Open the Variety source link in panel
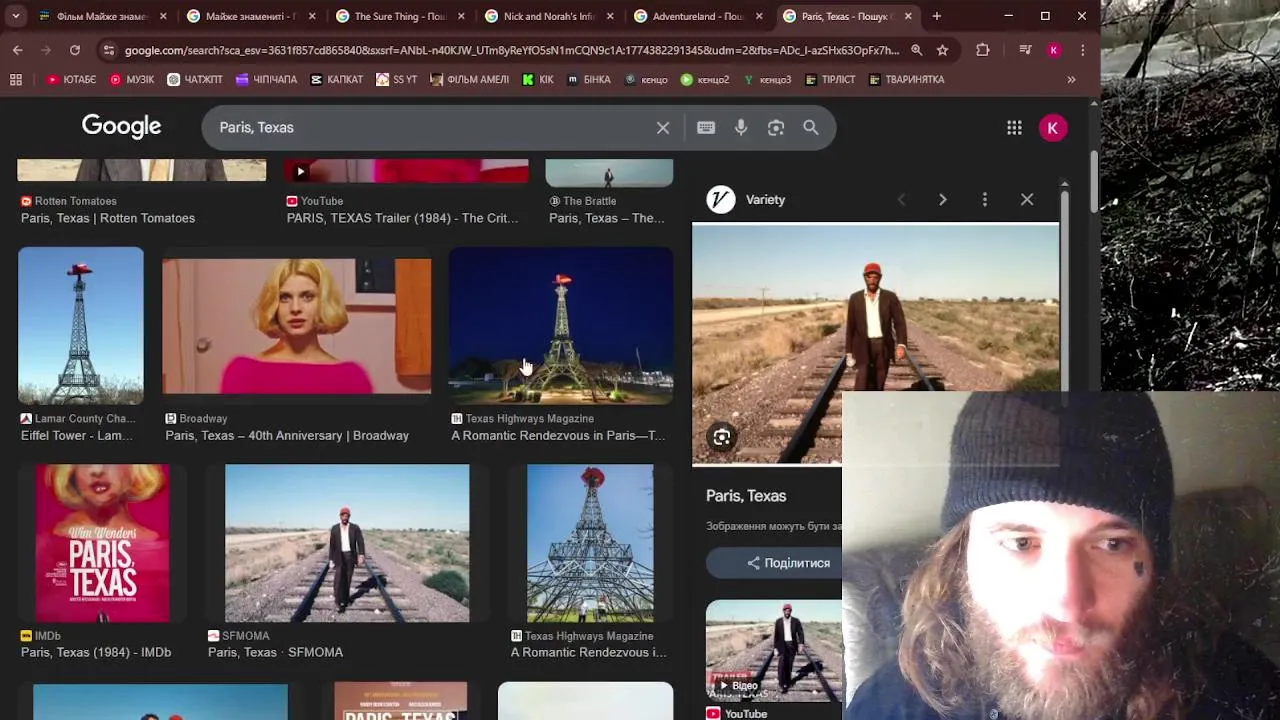Screen dimensions: 1280x720 (746, 200)
